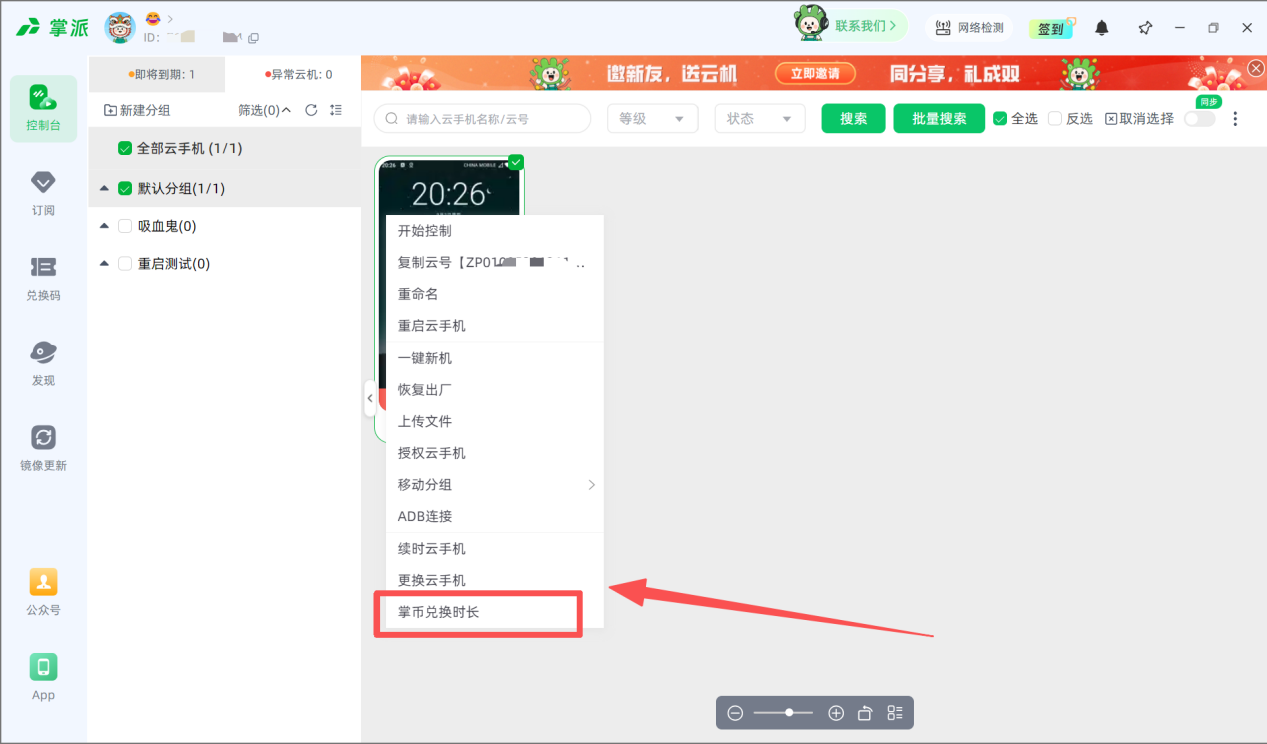Choose 重命名 from context menu
1267x744 pixels.
click(495, 294)
